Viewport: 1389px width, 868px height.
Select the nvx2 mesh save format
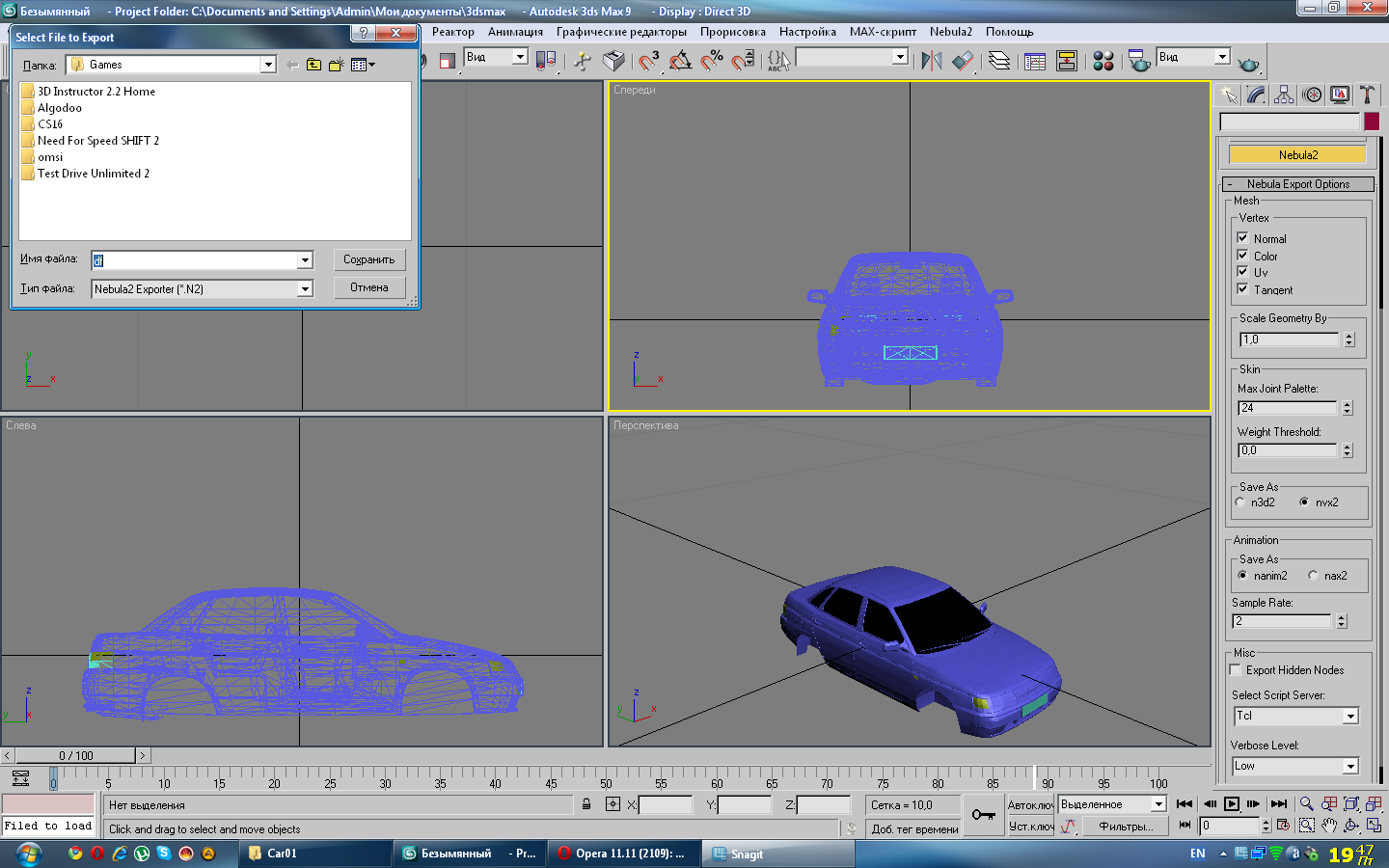pyautogui.click(x=1304, y=502)
